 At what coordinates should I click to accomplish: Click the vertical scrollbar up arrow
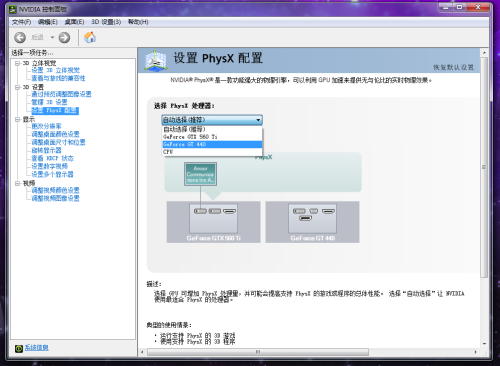[484, 53]
